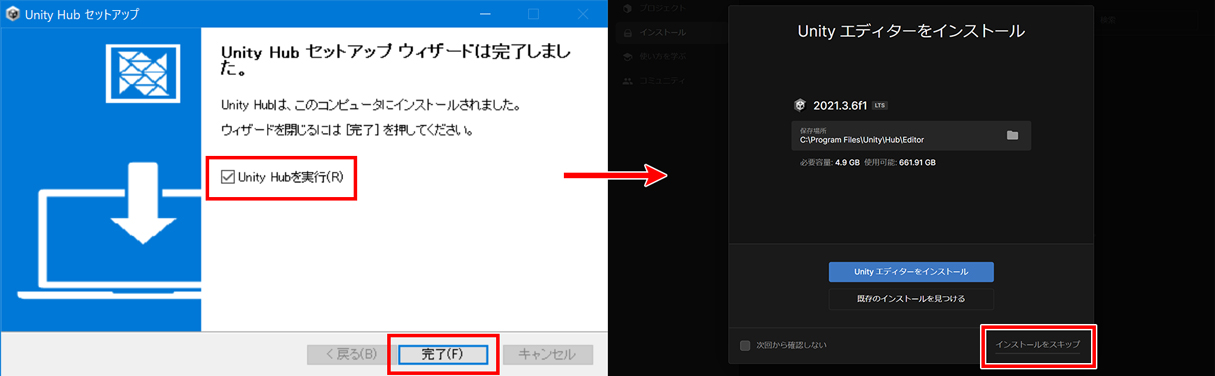Click the キャンセル button
Screen dimensions: 1215x376
[x=548, y=354]
